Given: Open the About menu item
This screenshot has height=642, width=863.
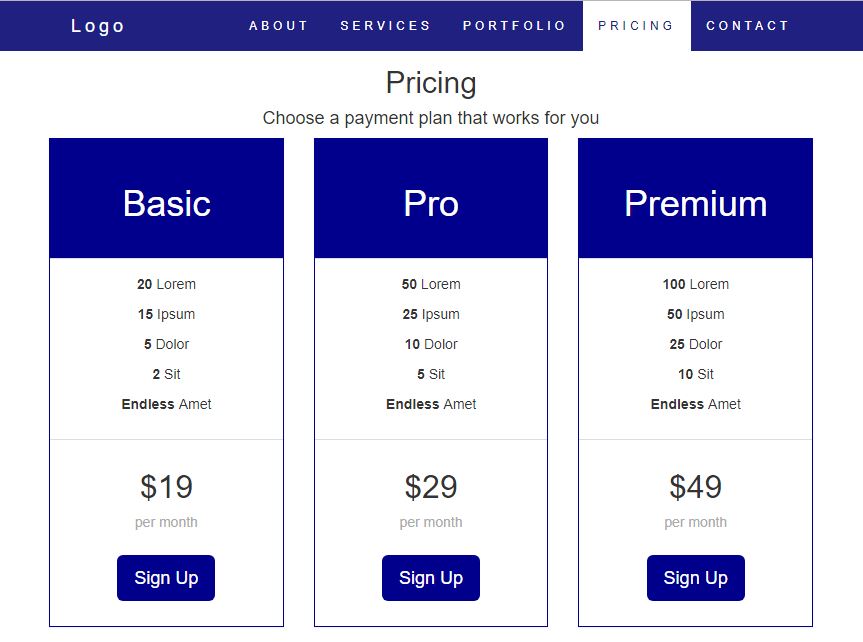Looking at the screenshot, I should [279, 26].
